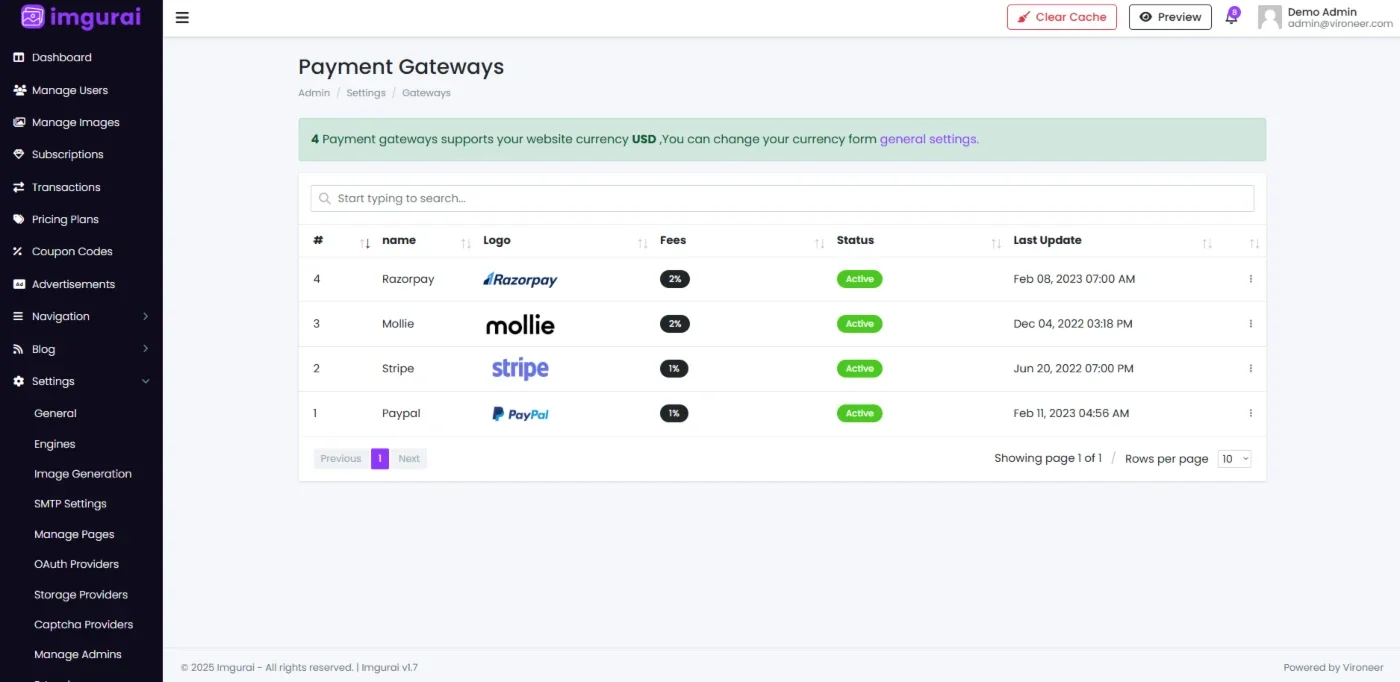Viewport: 1400px width, 682px height.
Task: Click the Previous pagination button
Action: pos(341,459)
